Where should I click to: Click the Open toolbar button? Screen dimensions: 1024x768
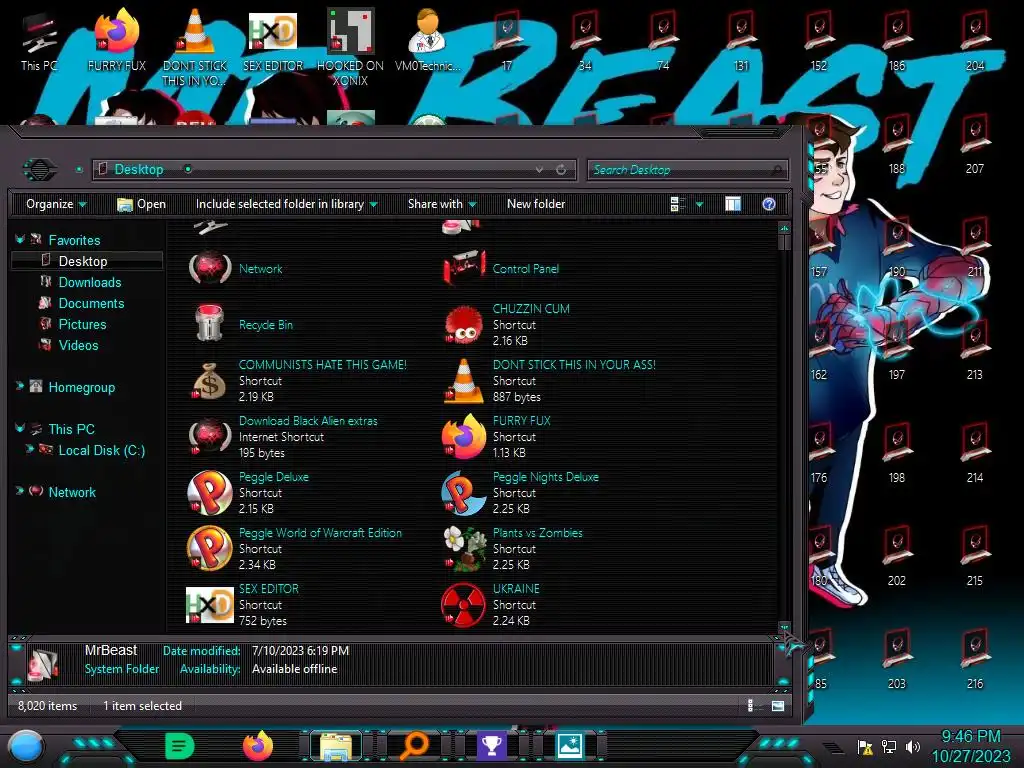pos(141,204)
